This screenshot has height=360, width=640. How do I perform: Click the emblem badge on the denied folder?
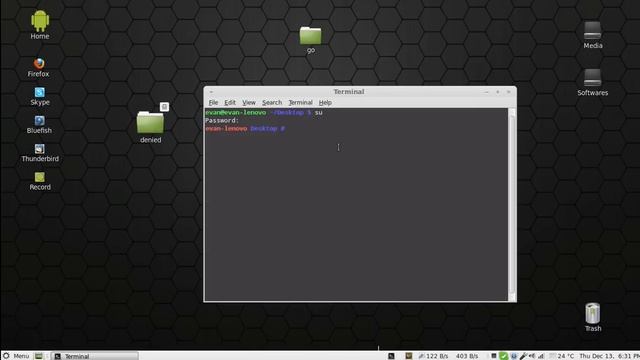[x=164, y=107]
